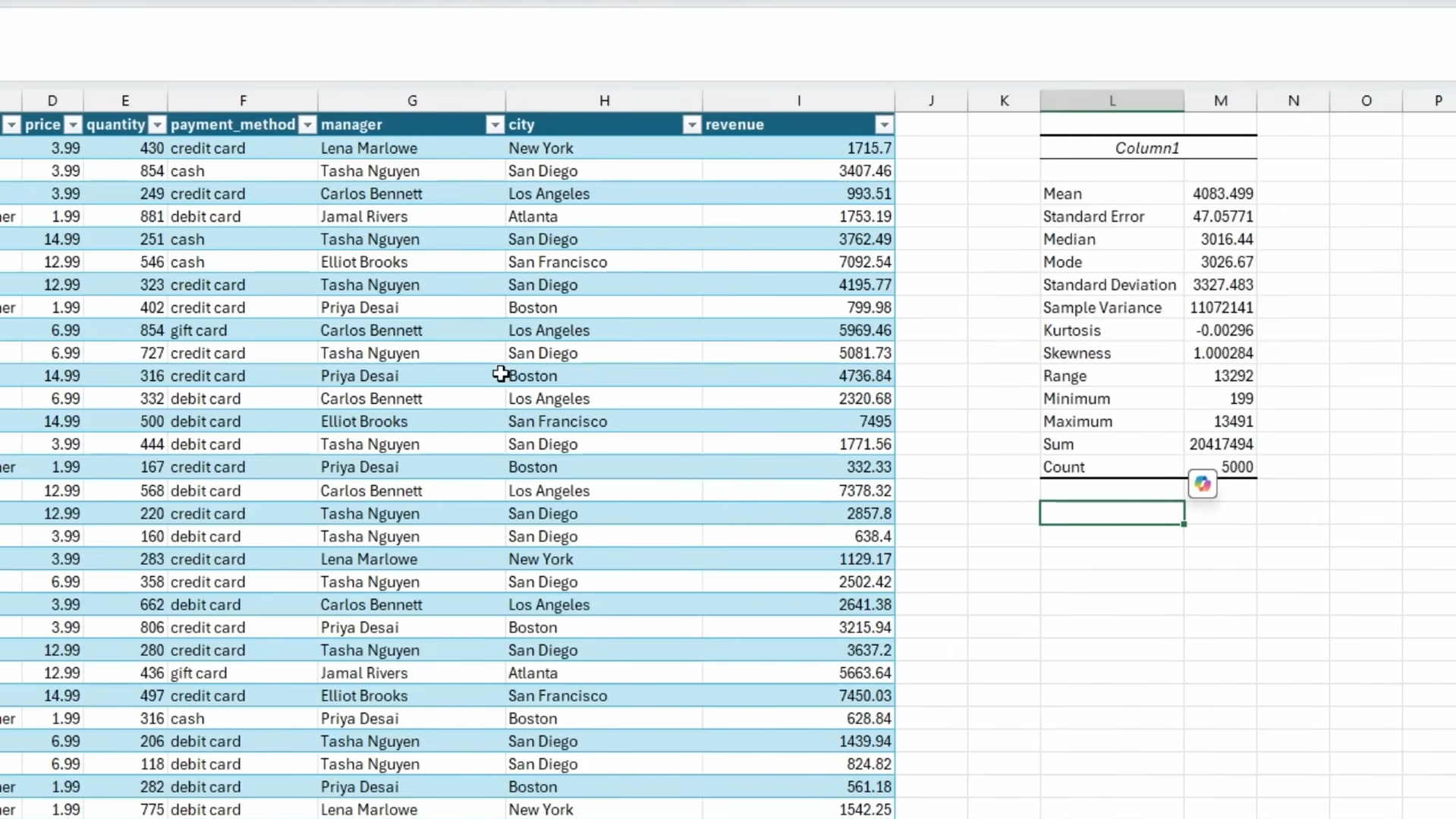Select column L header
Screen dimensions: 1456x819
tap(1112, 101)
